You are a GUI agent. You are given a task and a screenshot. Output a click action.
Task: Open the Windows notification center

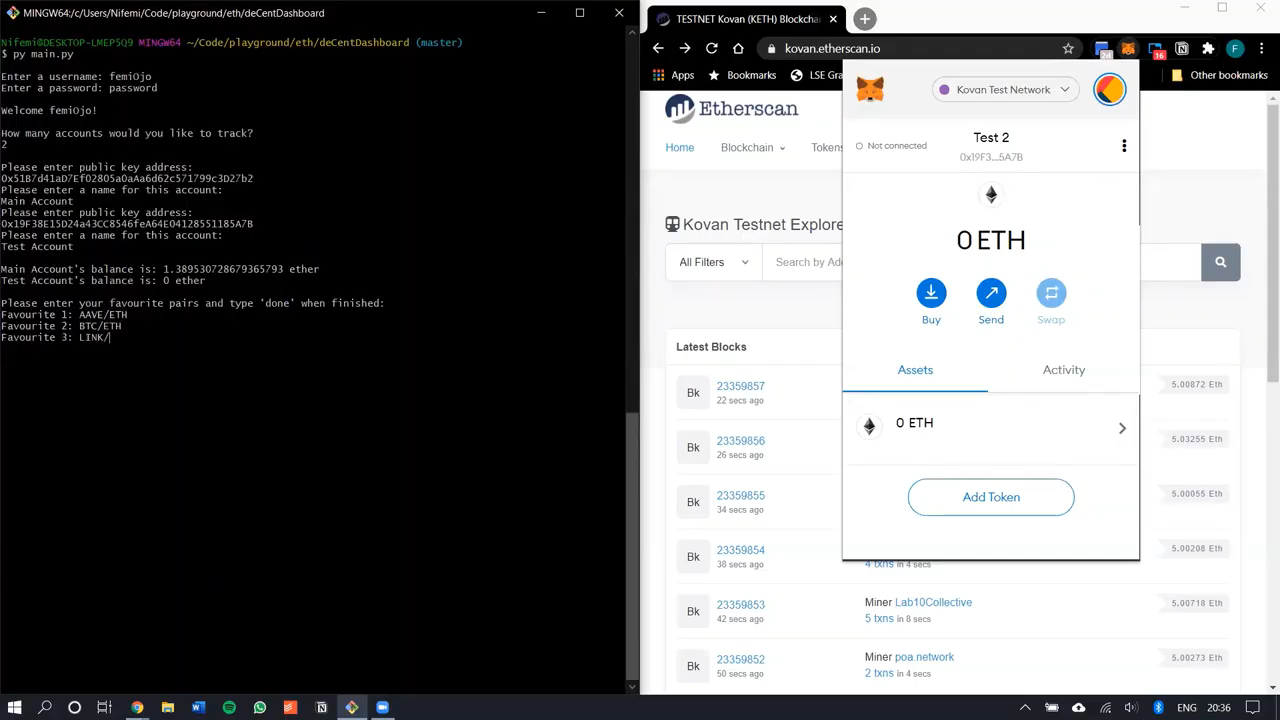click(x=1259, y=707)
